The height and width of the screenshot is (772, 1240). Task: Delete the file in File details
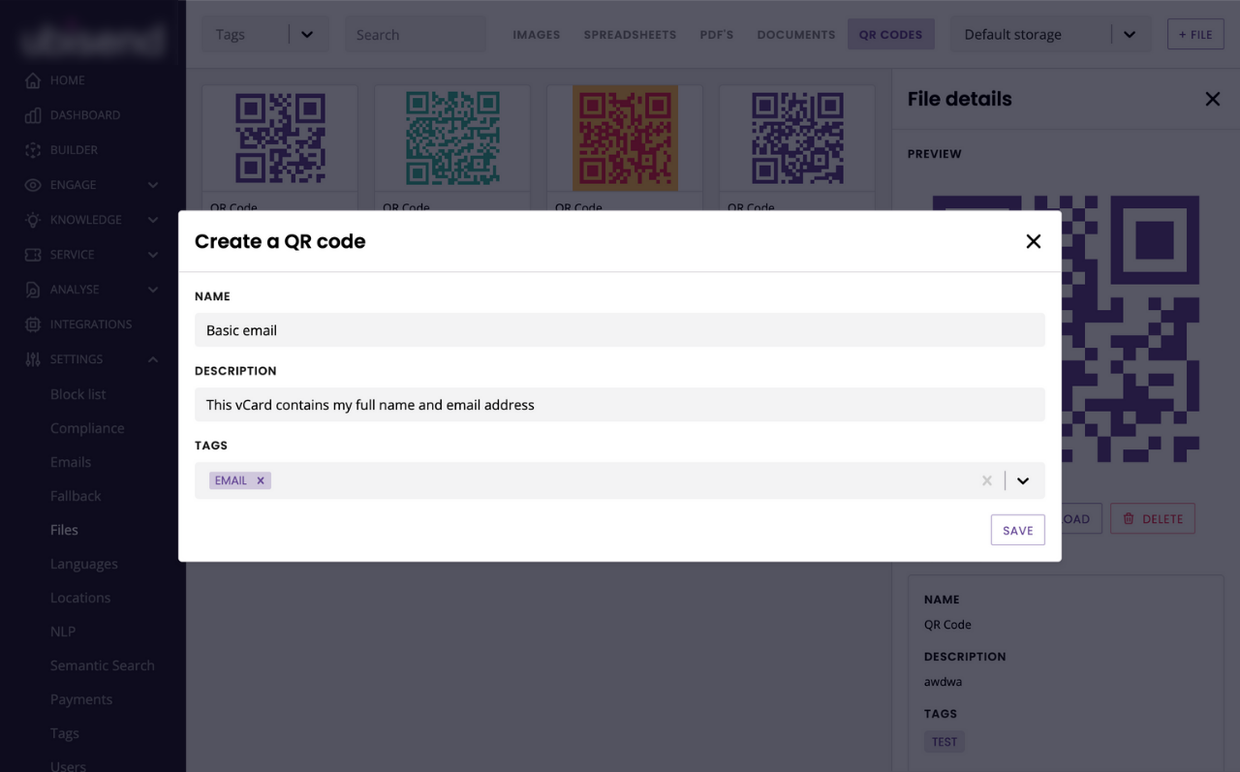1152,519
